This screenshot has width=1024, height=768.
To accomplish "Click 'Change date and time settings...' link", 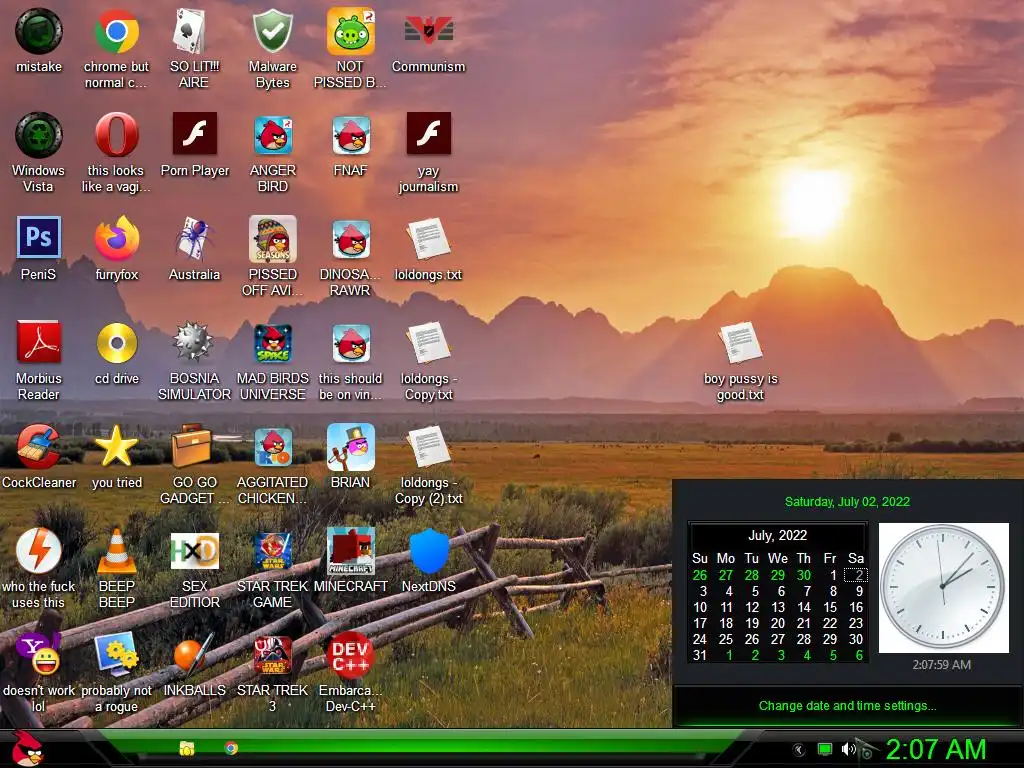I will 847,706.
